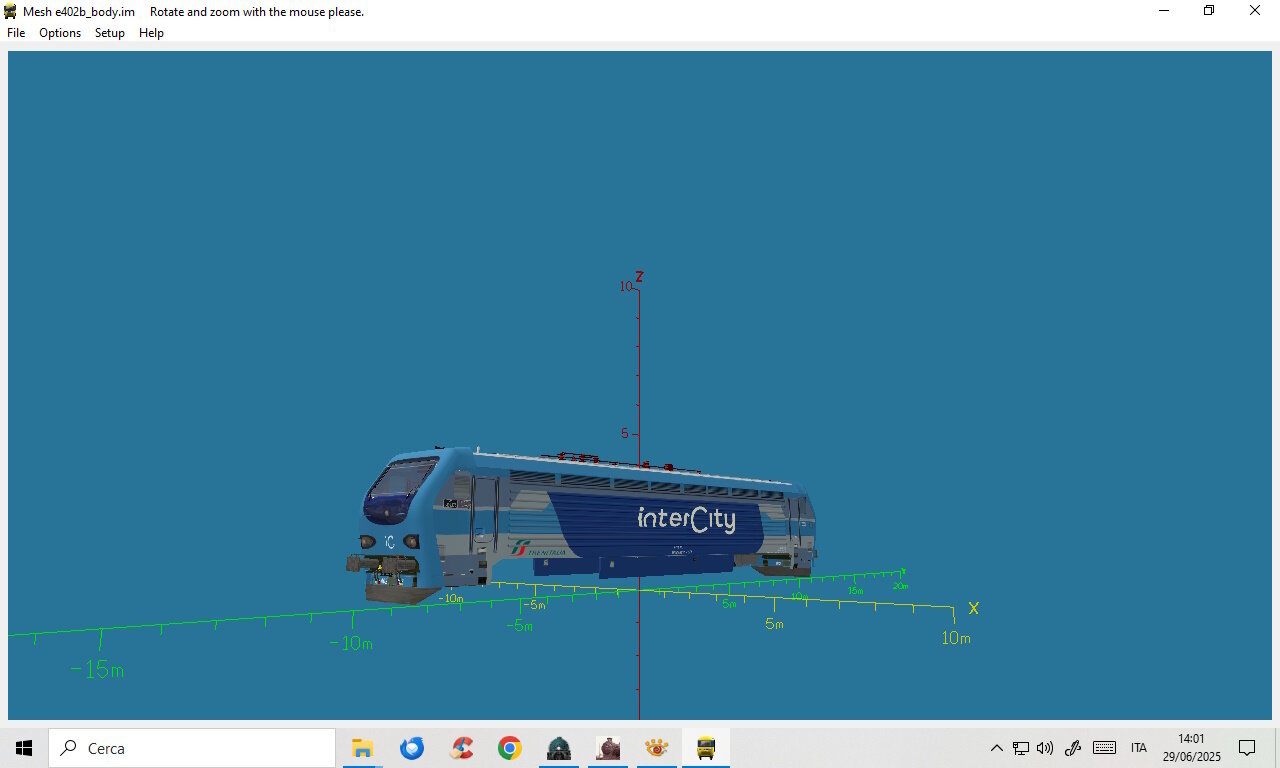The image size is (1280, 768).
Task: Click the pen workspace tray icon
Action: point(1073,748)
